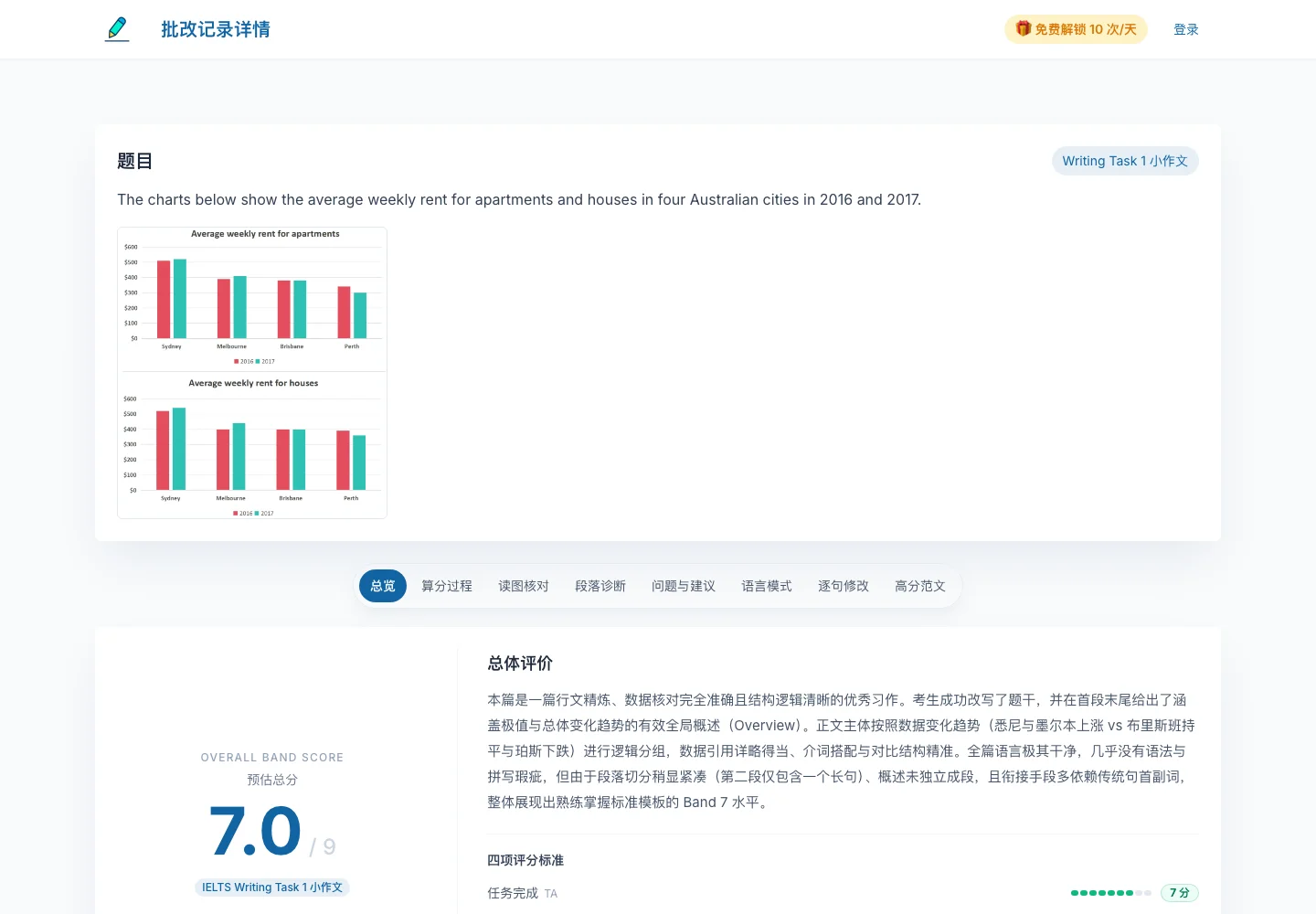
Task: Click the 任务完成 TA criterion label
Action: (522, 893)
